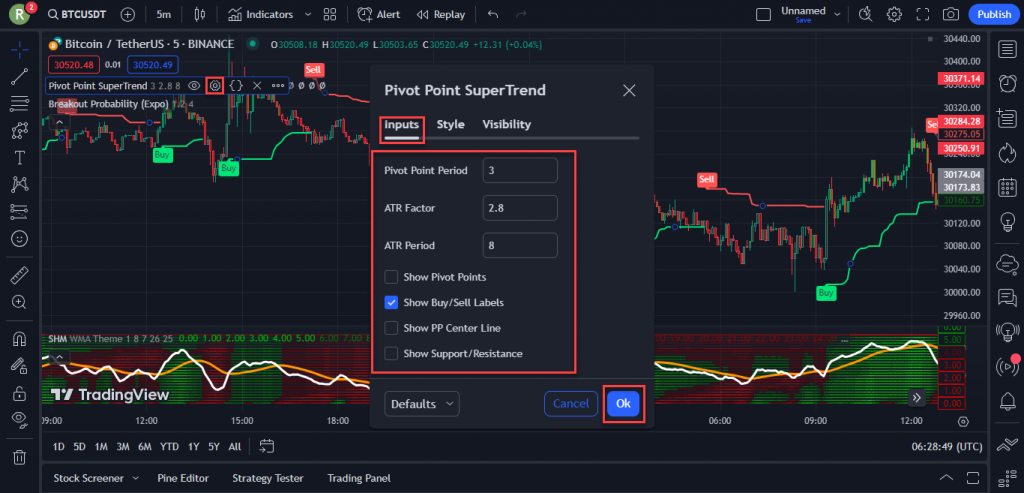Take a chart snapshot with camera icon

click(x=951, y=14)
